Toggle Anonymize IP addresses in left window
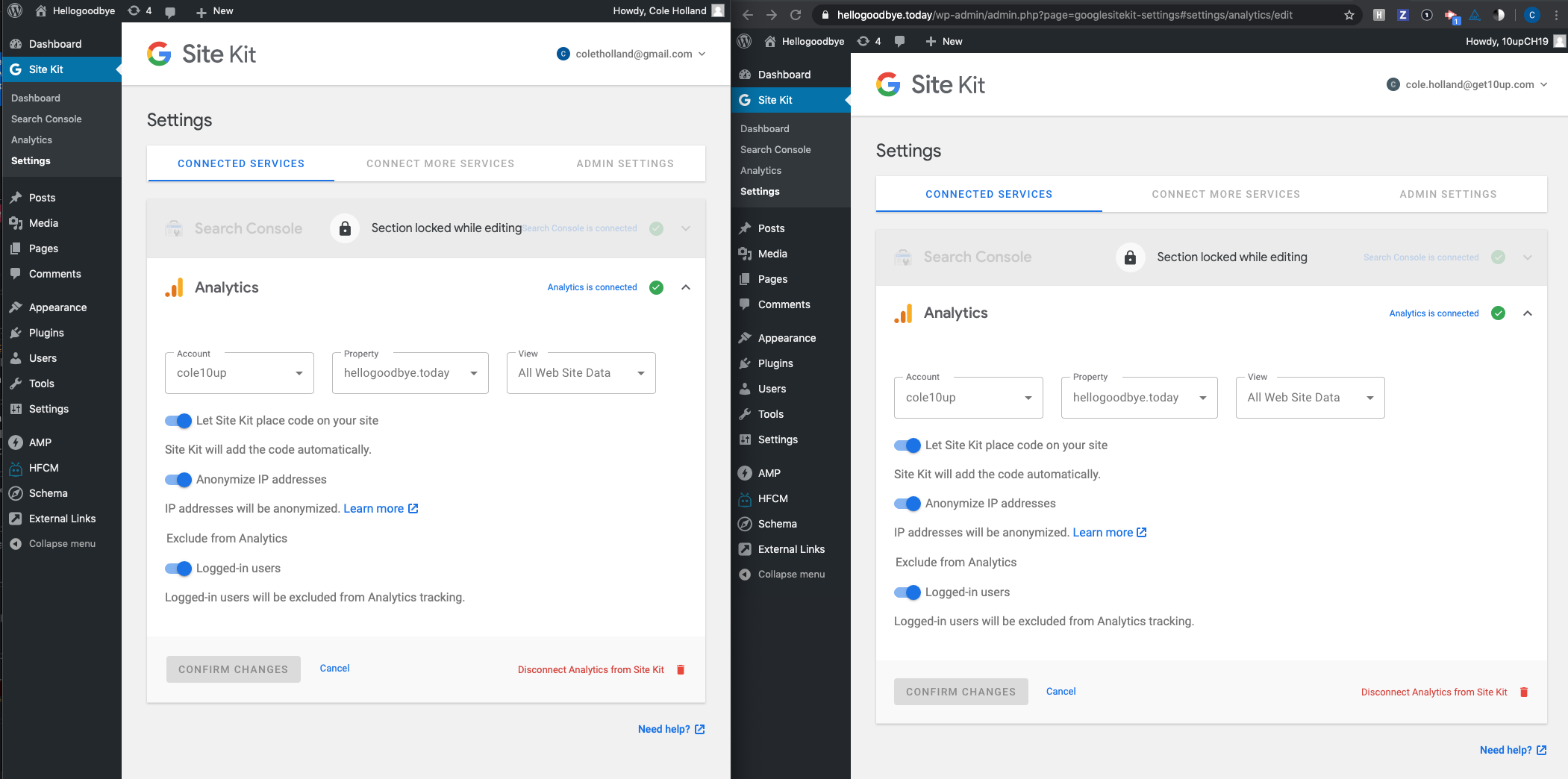Viewport: 1568px width, 779px height. [178, 480]
